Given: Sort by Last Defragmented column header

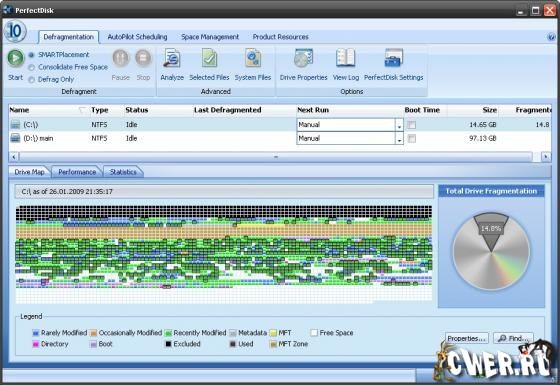Looking at the screenshot, I should (228, 110).
